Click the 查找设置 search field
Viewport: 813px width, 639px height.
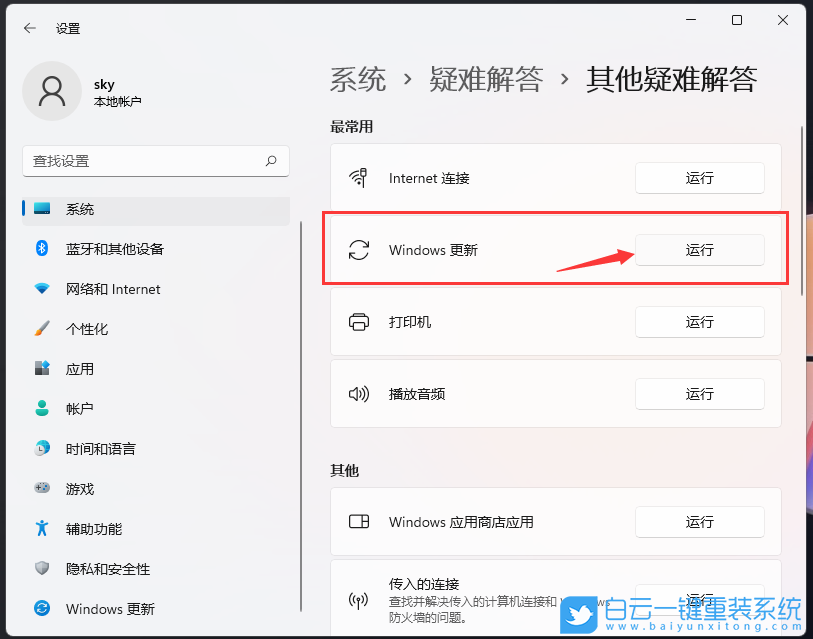tap(155, 161)
